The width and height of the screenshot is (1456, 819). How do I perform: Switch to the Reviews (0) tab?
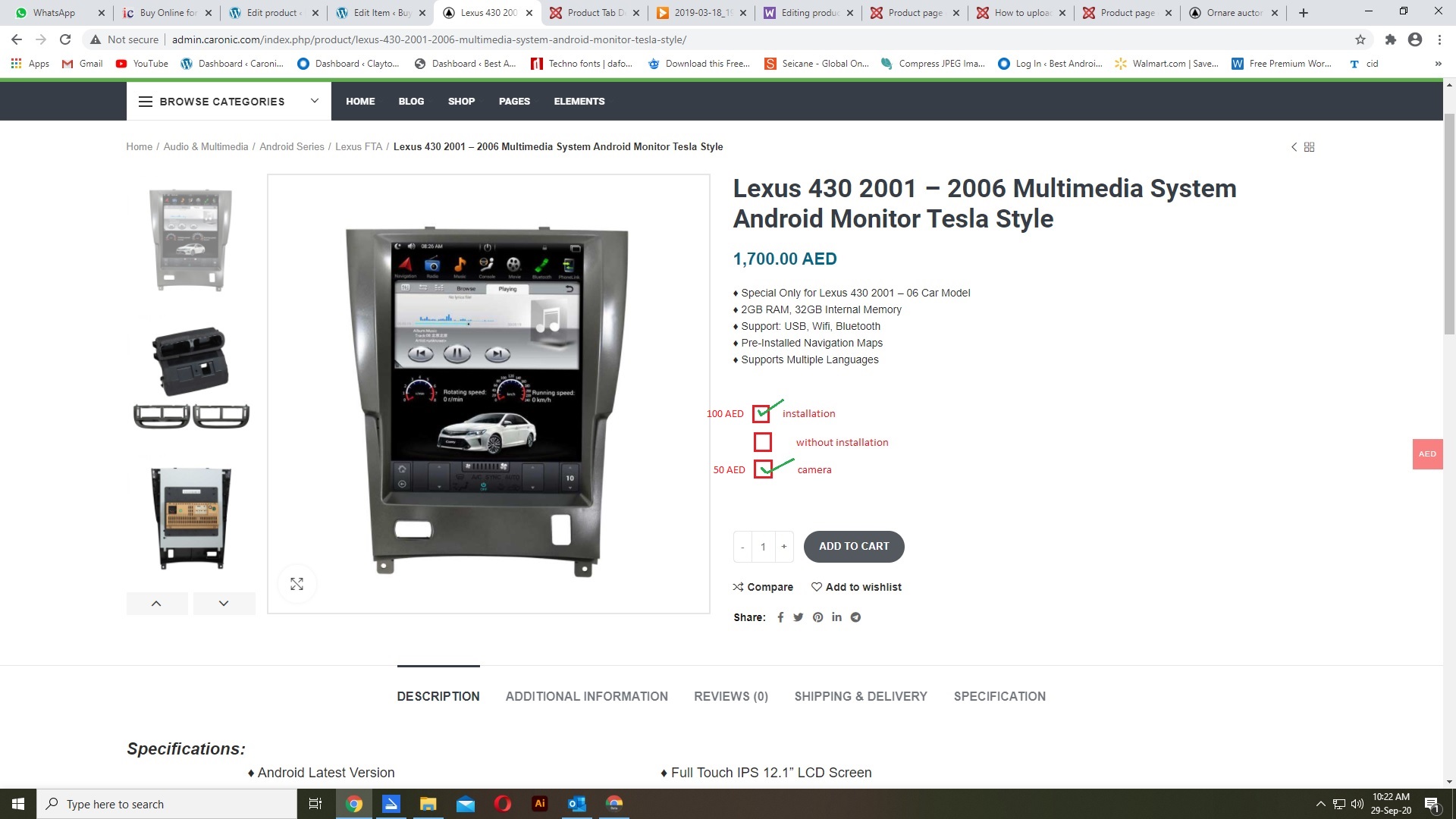pyautogui.click(x=731, y=696)
